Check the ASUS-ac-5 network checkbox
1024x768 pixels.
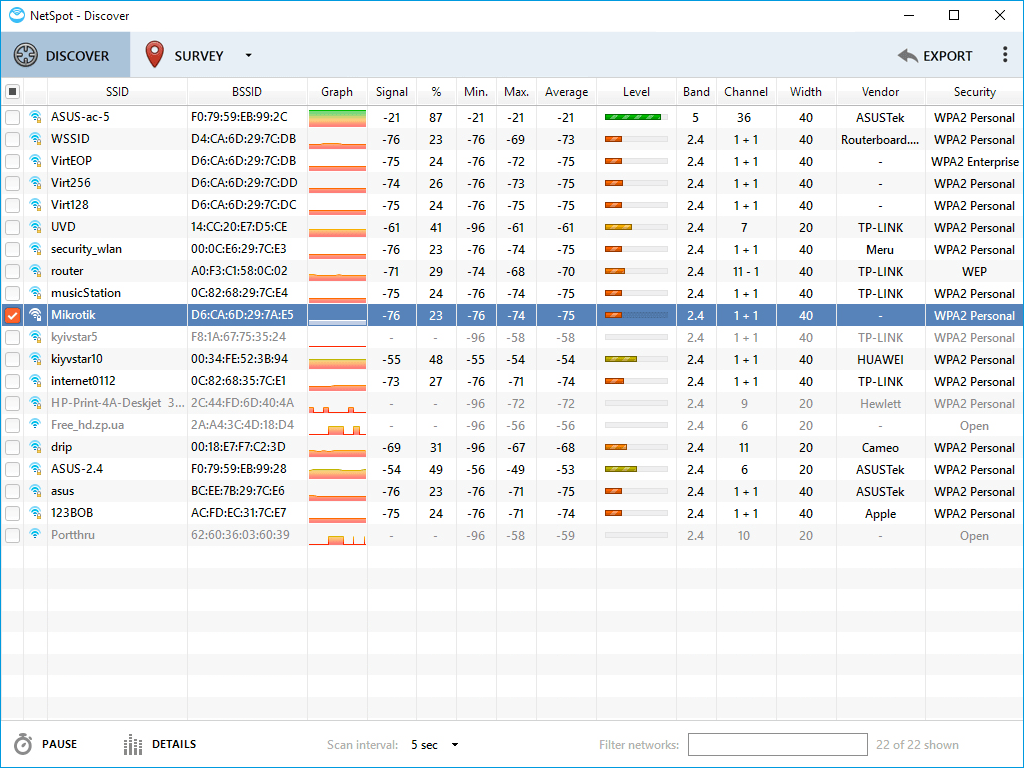pyautogui.click(x=12, y=118)
